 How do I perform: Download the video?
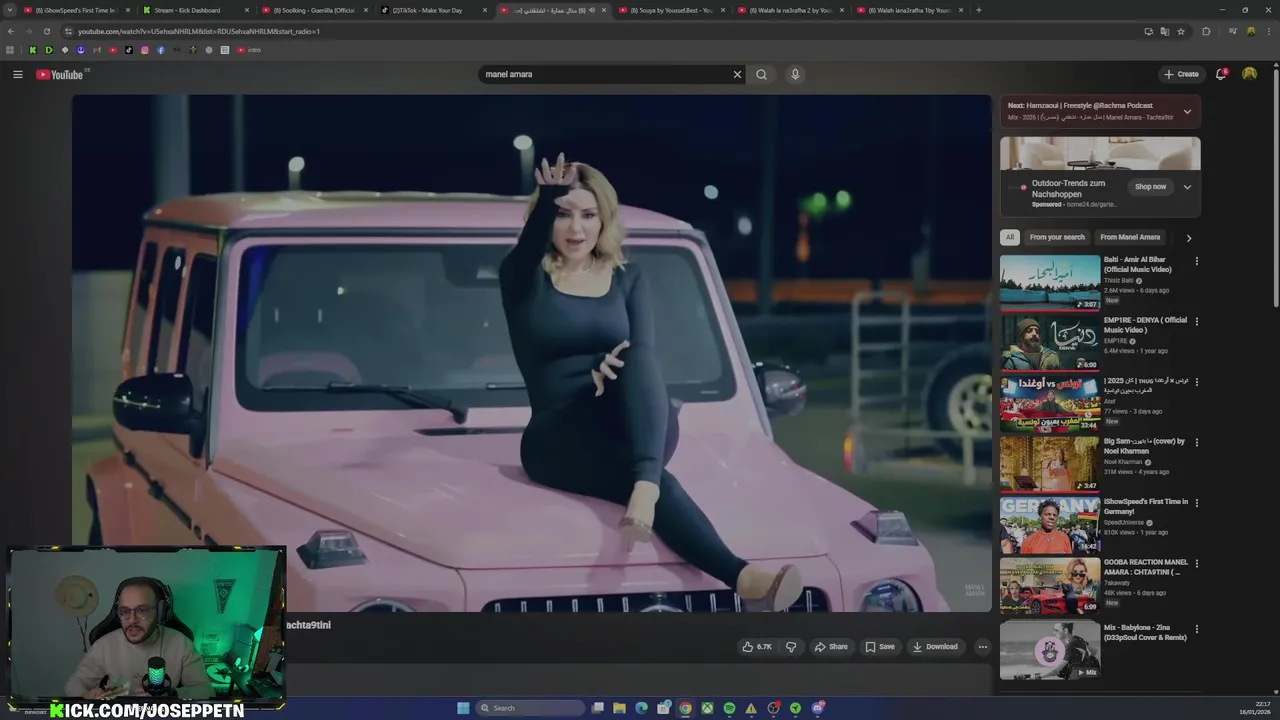[x=935, y=647]
